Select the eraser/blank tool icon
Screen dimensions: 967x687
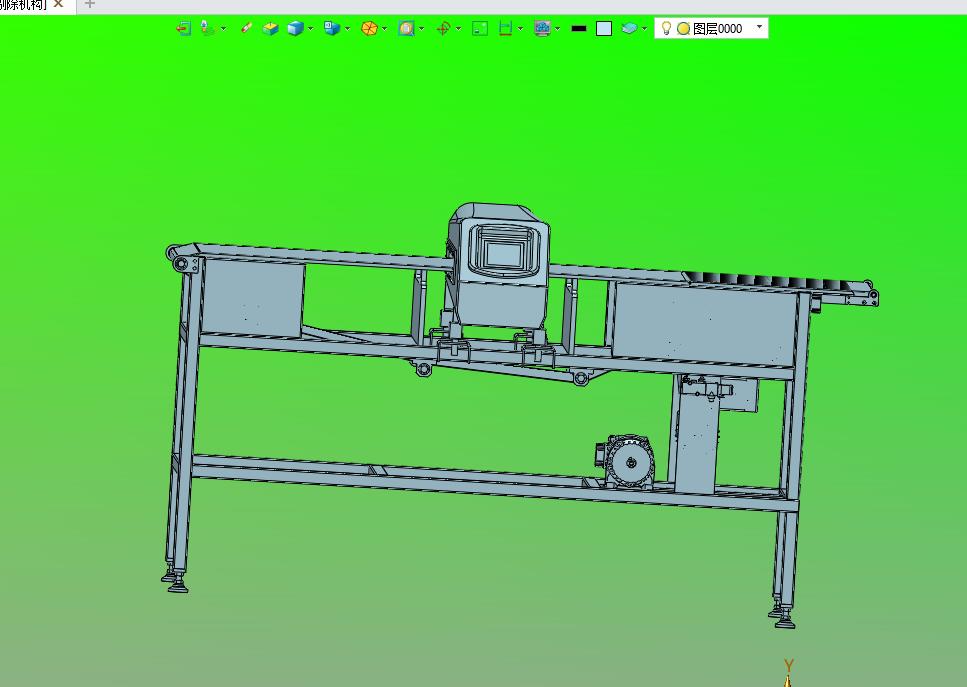click(x=246, y=28)
